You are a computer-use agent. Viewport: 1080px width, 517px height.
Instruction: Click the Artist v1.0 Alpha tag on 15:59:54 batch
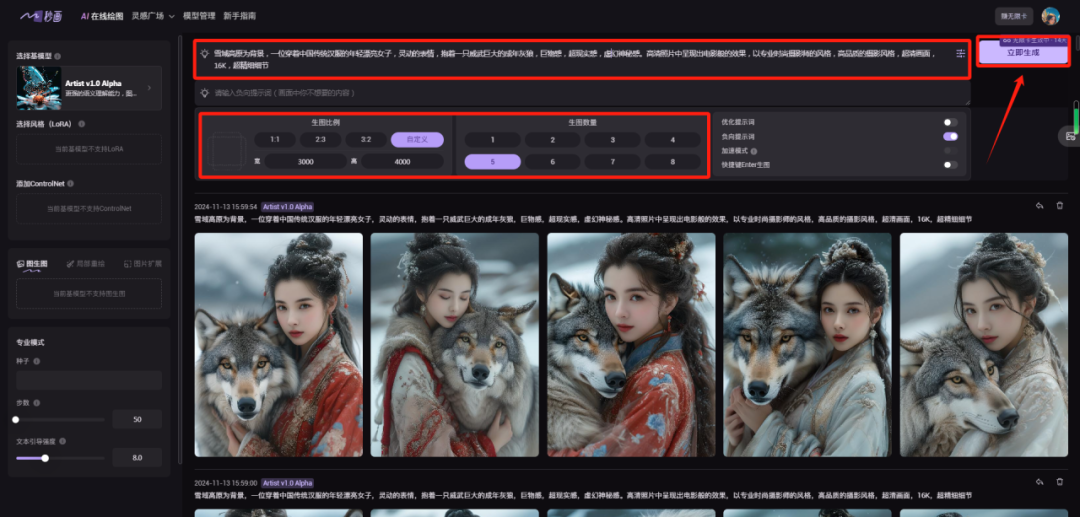288,207
